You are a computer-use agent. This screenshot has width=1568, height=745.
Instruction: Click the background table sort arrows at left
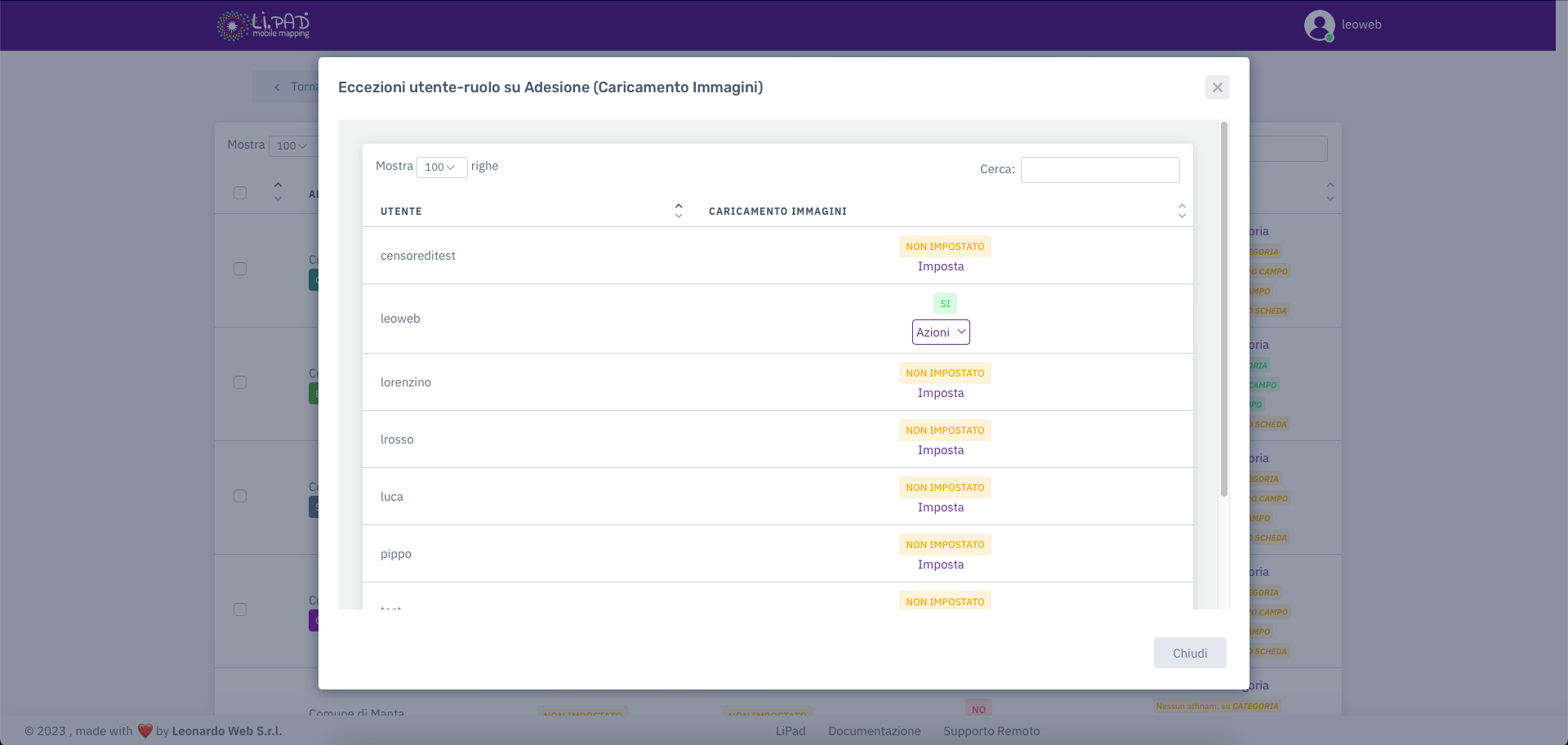[278, 192]
